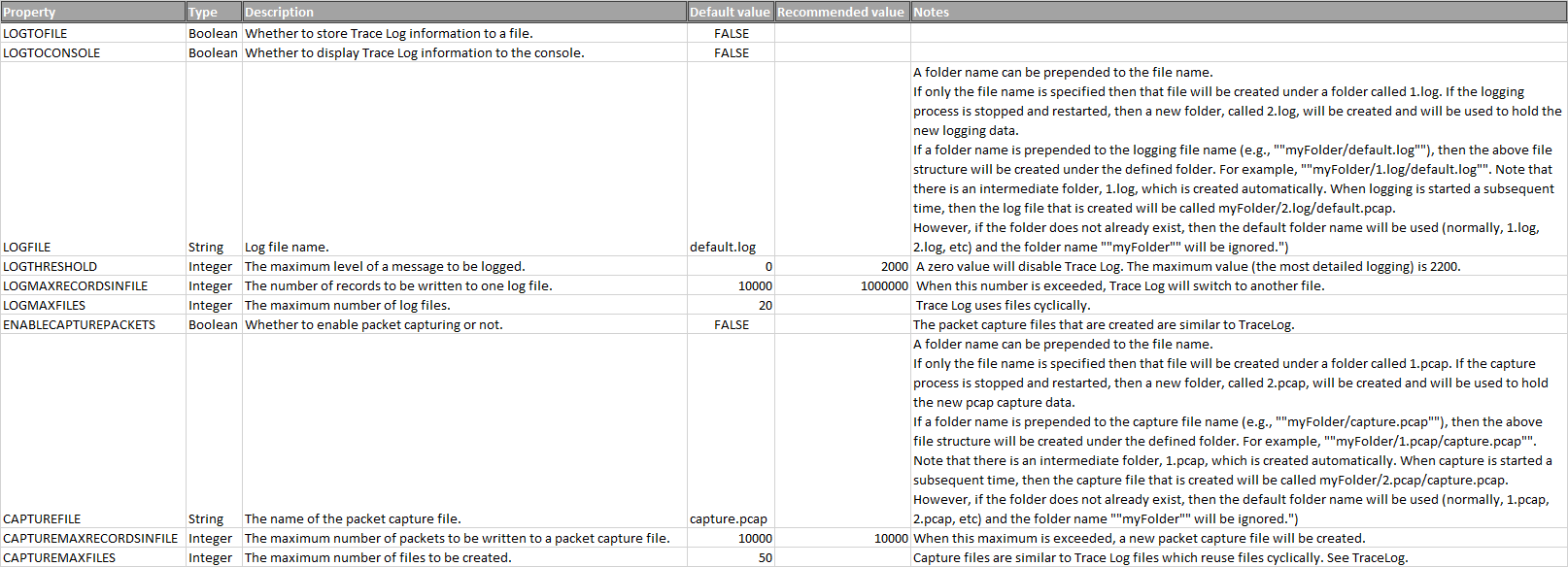Select the Notes column header

click(1238, 12)
